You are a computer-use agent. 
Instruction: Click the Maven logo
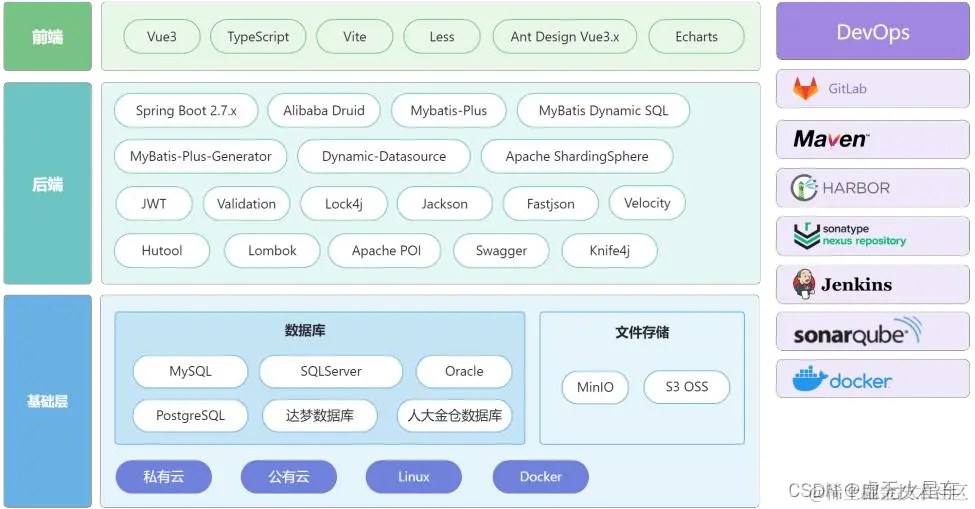coord(831,139)
